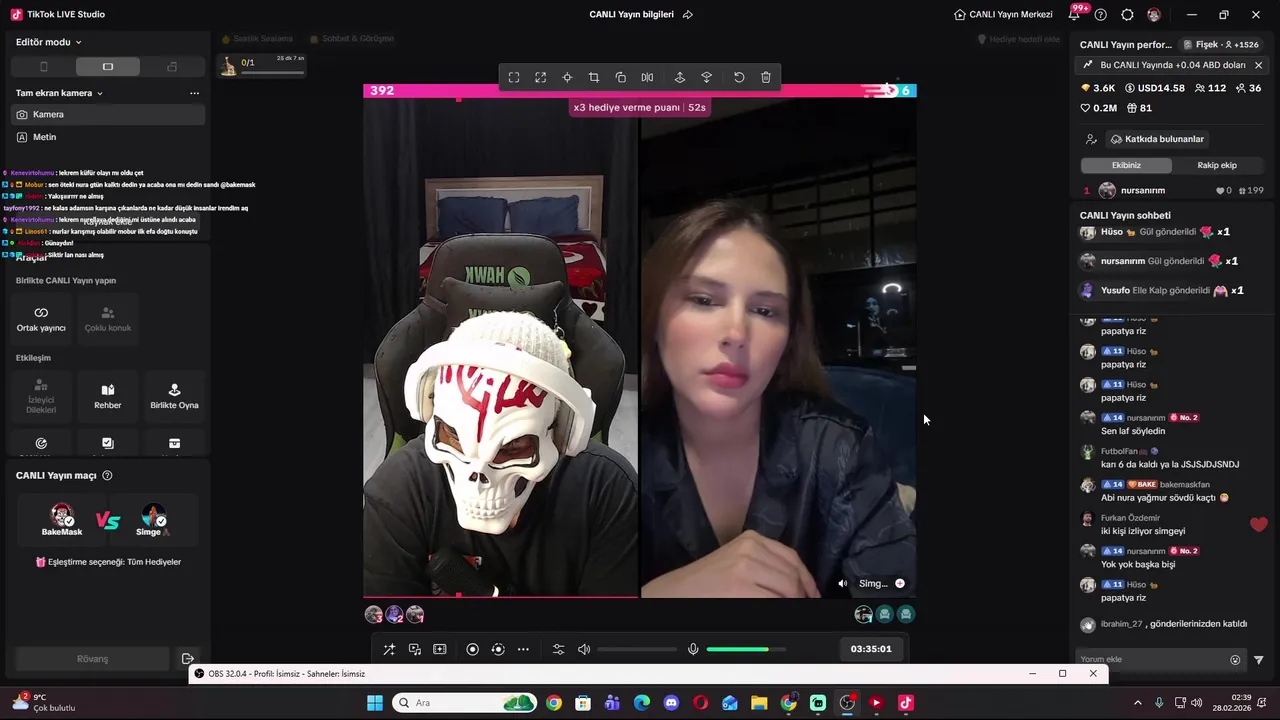Open the TikTok LIVE Studio taskbar icon
The height and width of the screenshot is (720, 1280).
click(906, 703)
